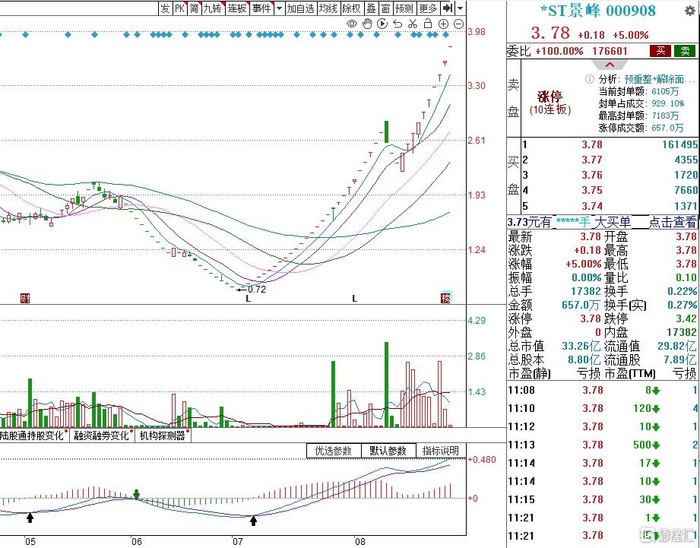Click the green down arrow on MACD panel
This screenshot has width=700, height=548.
pyautogui.click(x=136, y=494)
